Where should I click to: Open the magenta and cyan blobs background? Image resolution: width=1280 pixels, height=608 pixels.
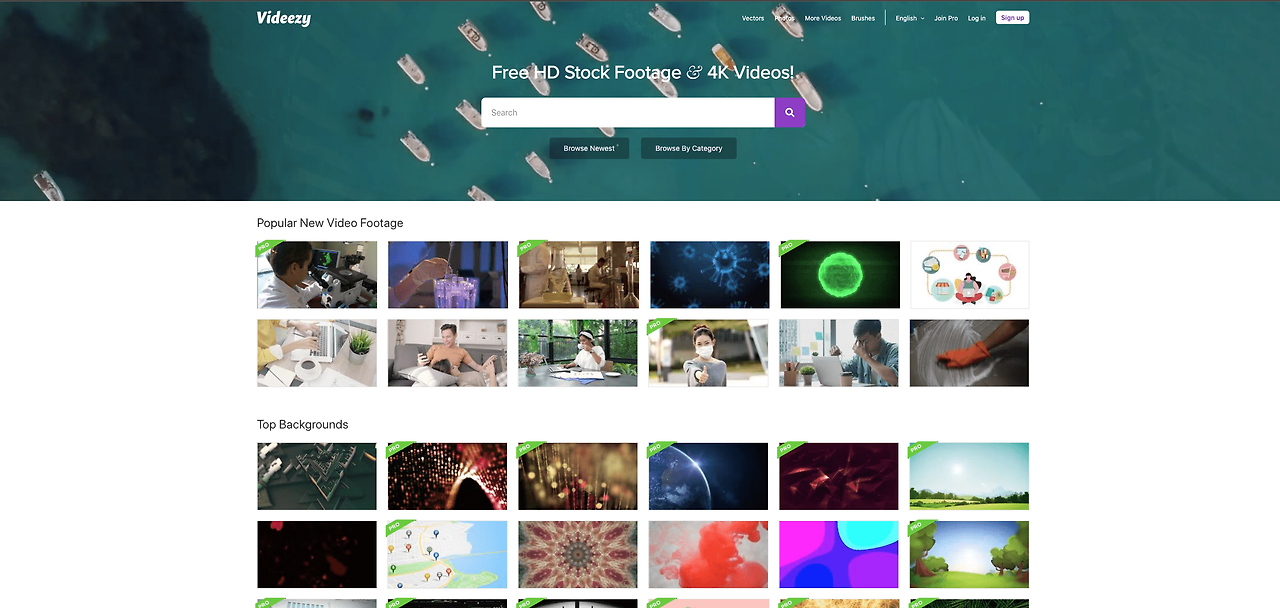click(x=839, y=554)
